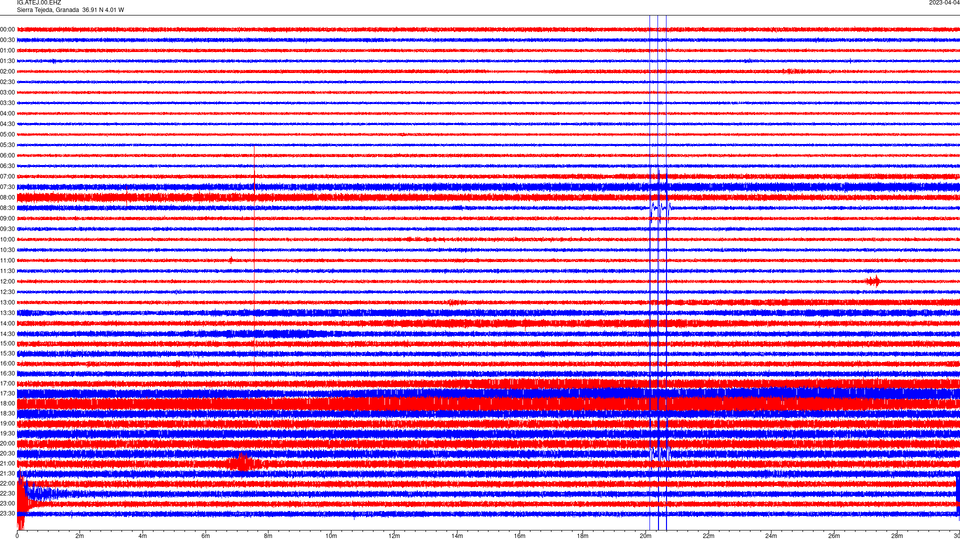Select the 14:30 trace time label
The height and width of the screenshot is (540, 960).
pos(7,334)
